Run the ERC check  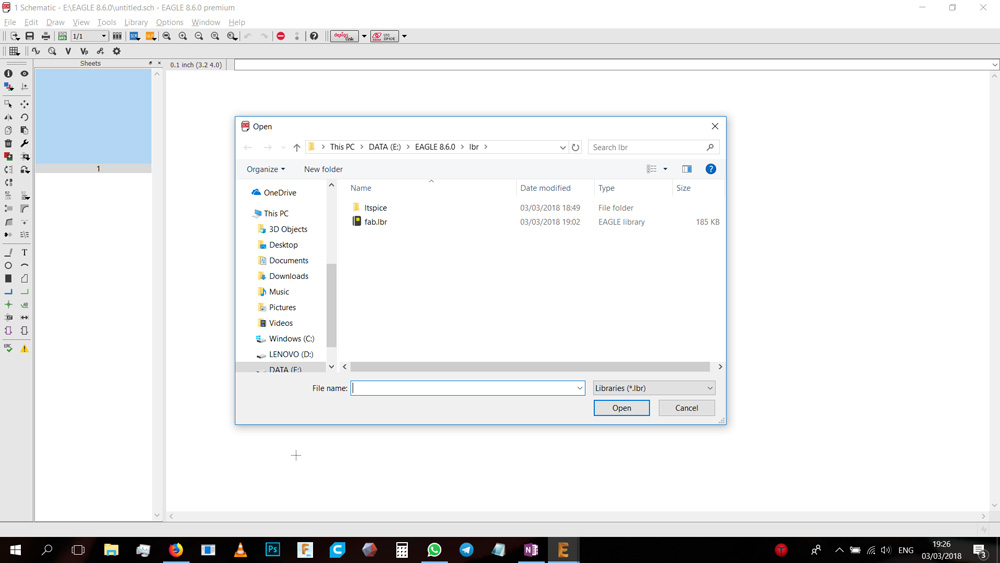(x=8, y=348)
